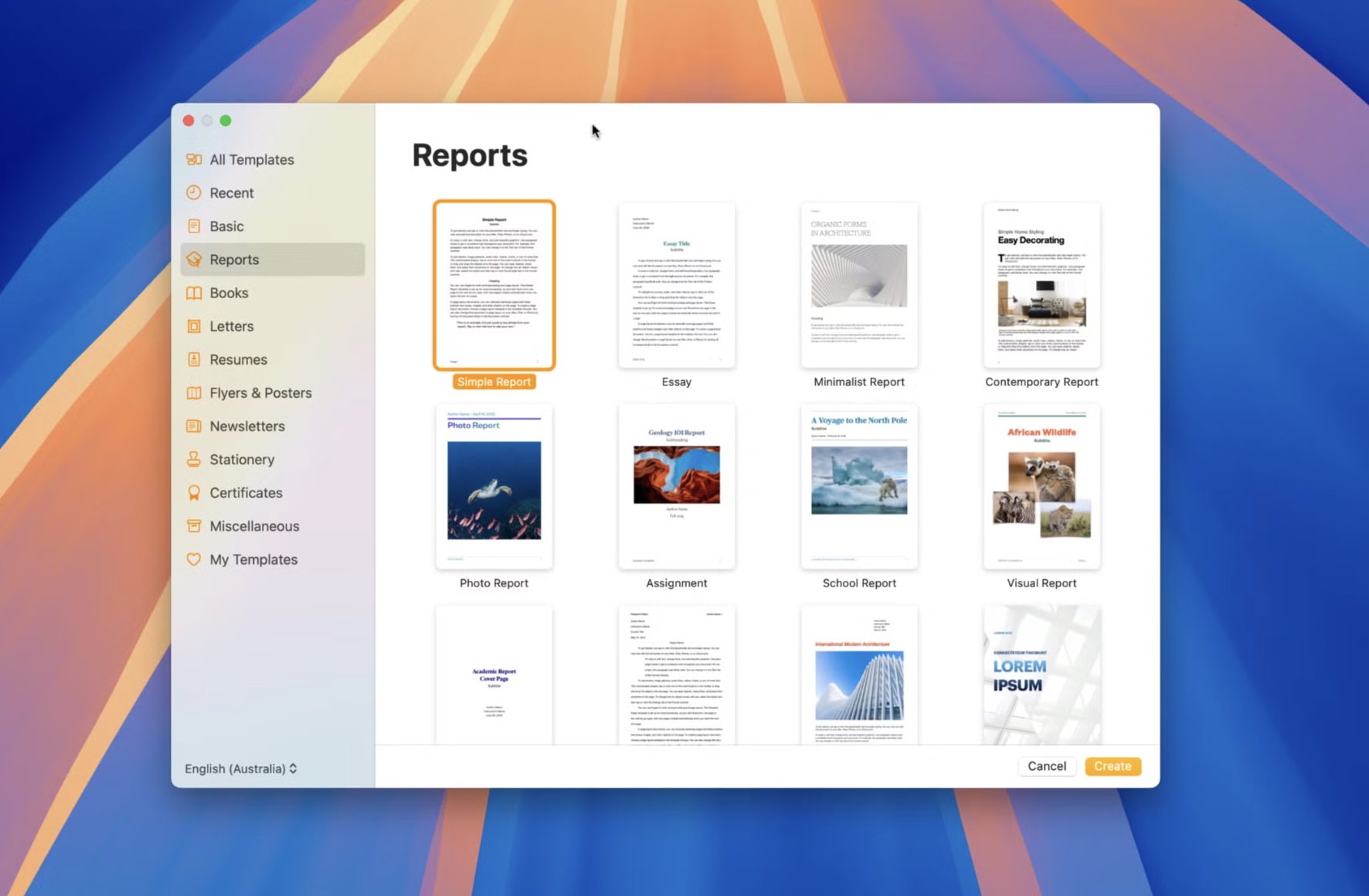1369x896 pixels.
Task: Choose the Assignment Geology template thumbnail
Action: (677, 487)
